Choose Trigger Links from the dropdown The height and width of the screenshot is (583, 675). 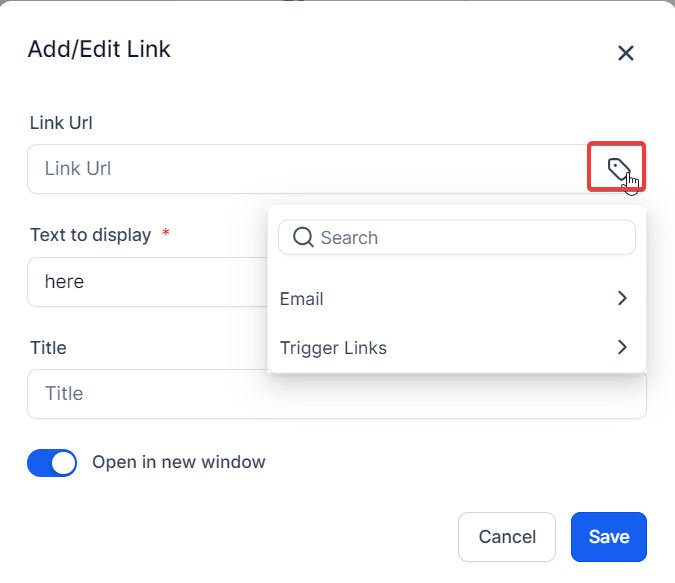[333, 348]
